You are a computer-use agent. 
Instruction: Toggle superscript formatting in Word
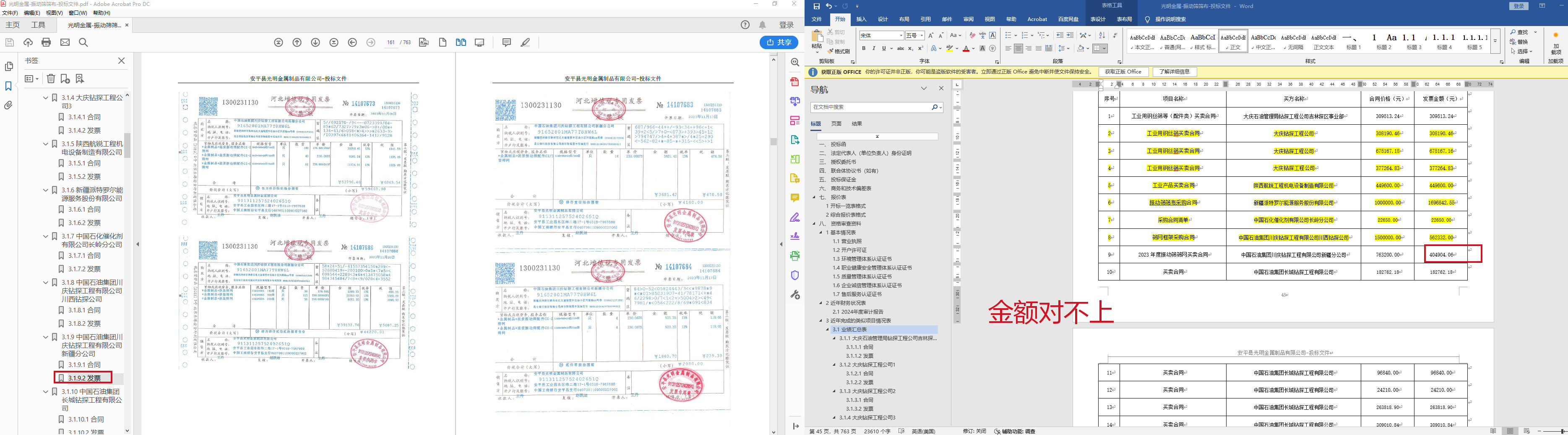tap(920, 49)
